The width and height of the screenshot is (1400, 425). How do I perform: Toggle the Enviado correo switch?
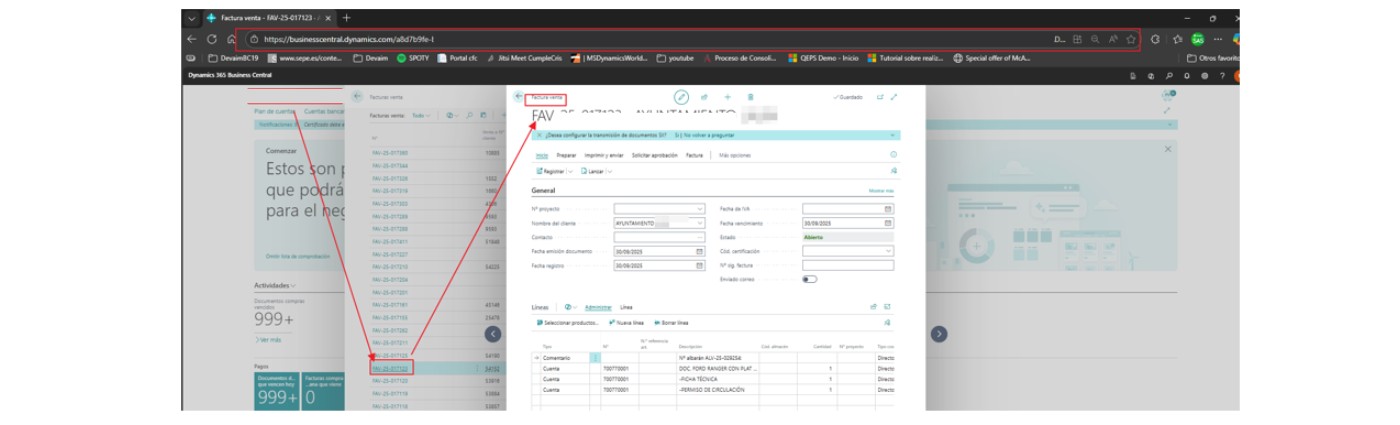pyautogui.click(x=809, y=279)
